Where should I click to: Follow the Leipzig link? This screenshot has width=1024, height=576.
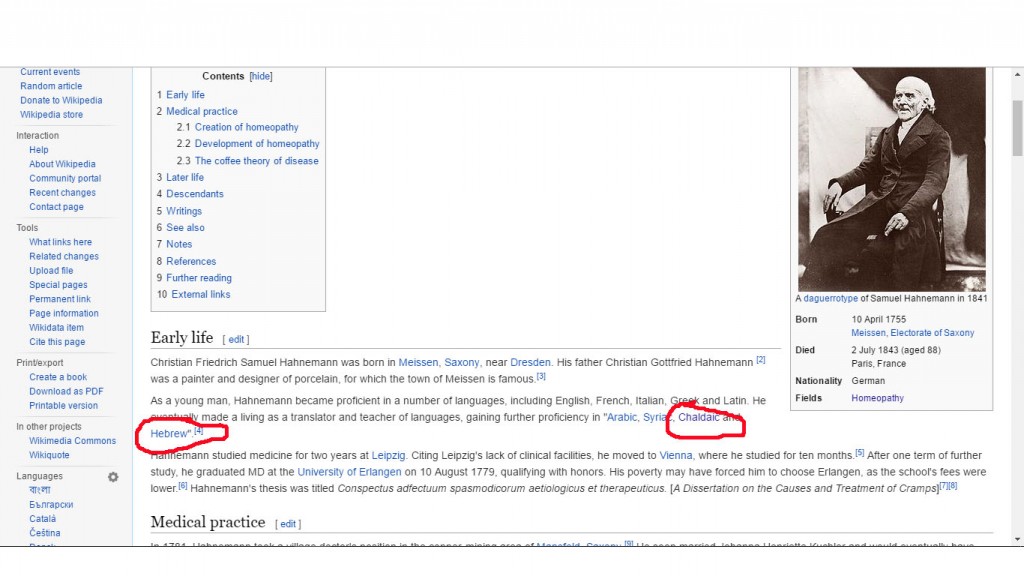tap(389, 456)
